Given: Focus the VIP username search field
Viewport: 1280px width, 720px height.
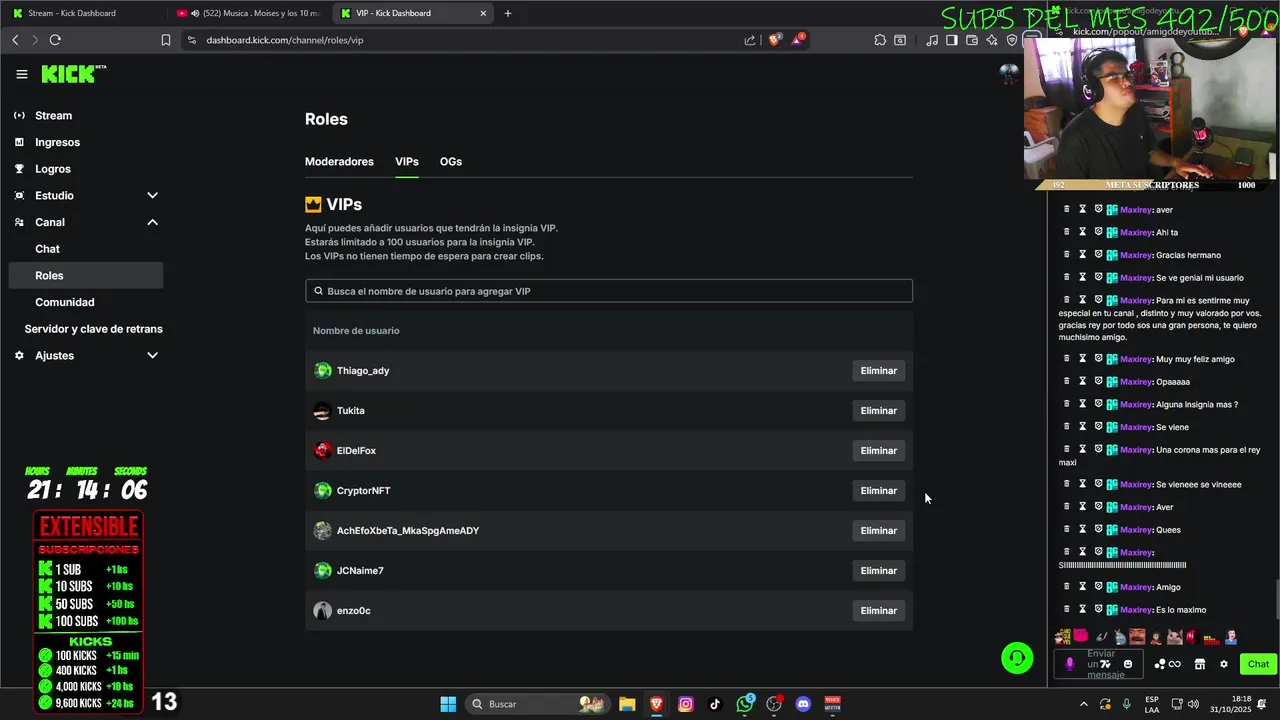Looking at the screenshot, I should pos(609,291).
